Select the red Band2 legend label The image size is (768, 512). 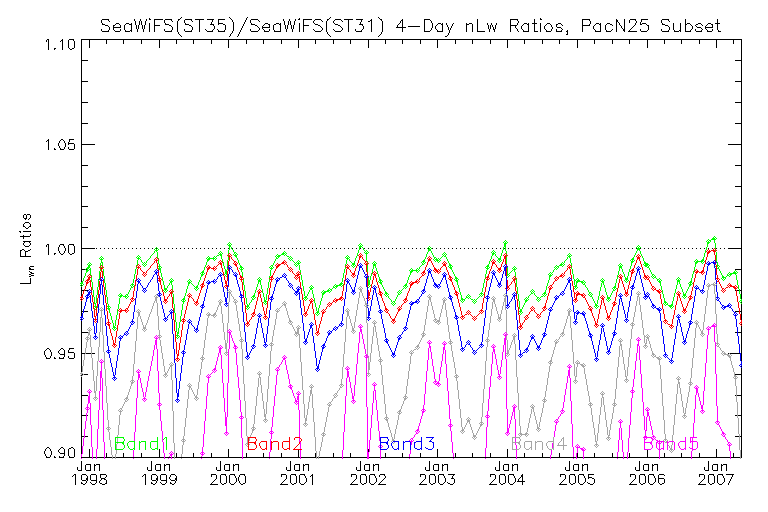click(275, 444)
